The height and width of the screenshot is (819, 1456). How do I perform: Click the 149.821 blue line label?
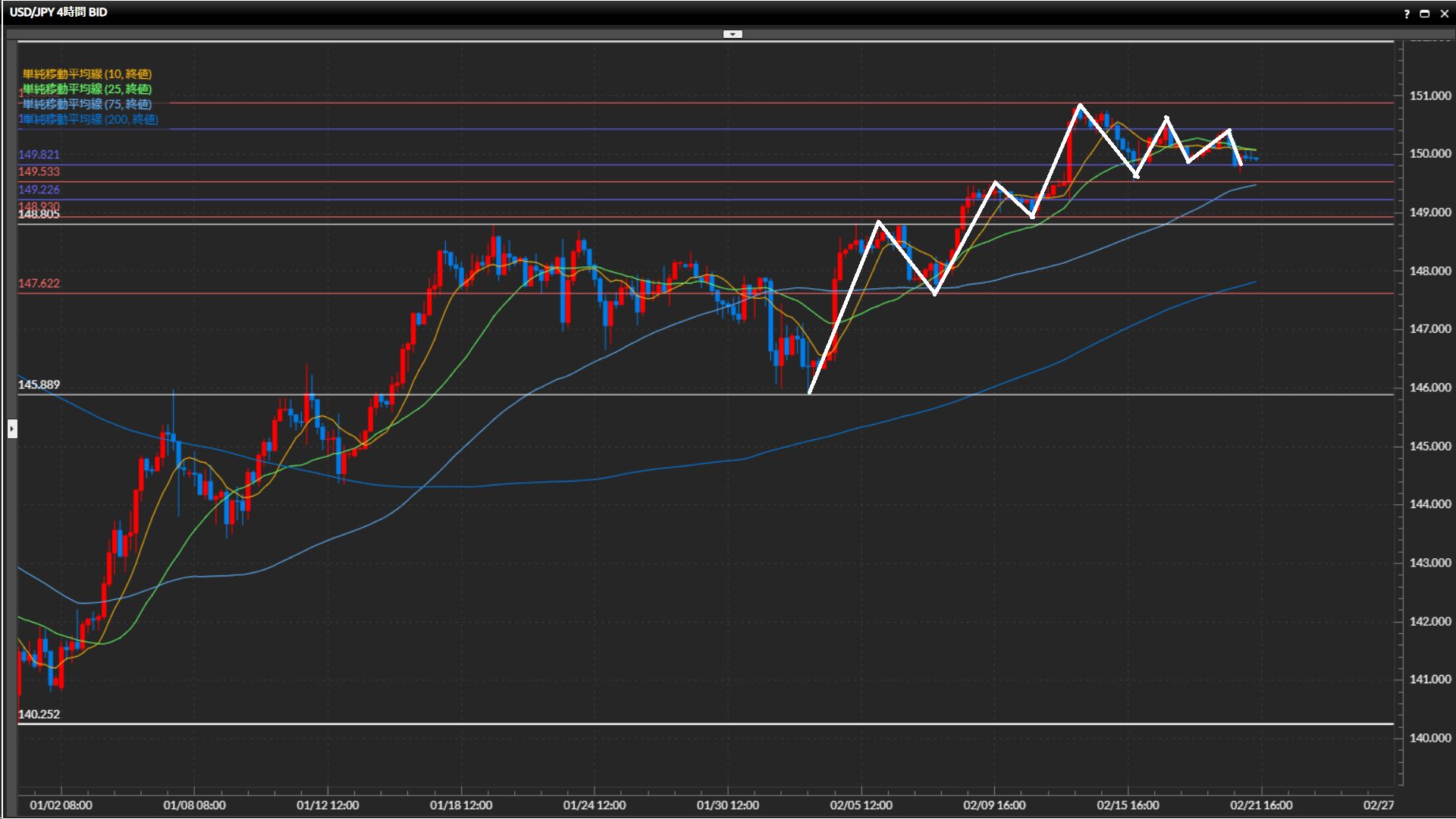coord(39,154)
